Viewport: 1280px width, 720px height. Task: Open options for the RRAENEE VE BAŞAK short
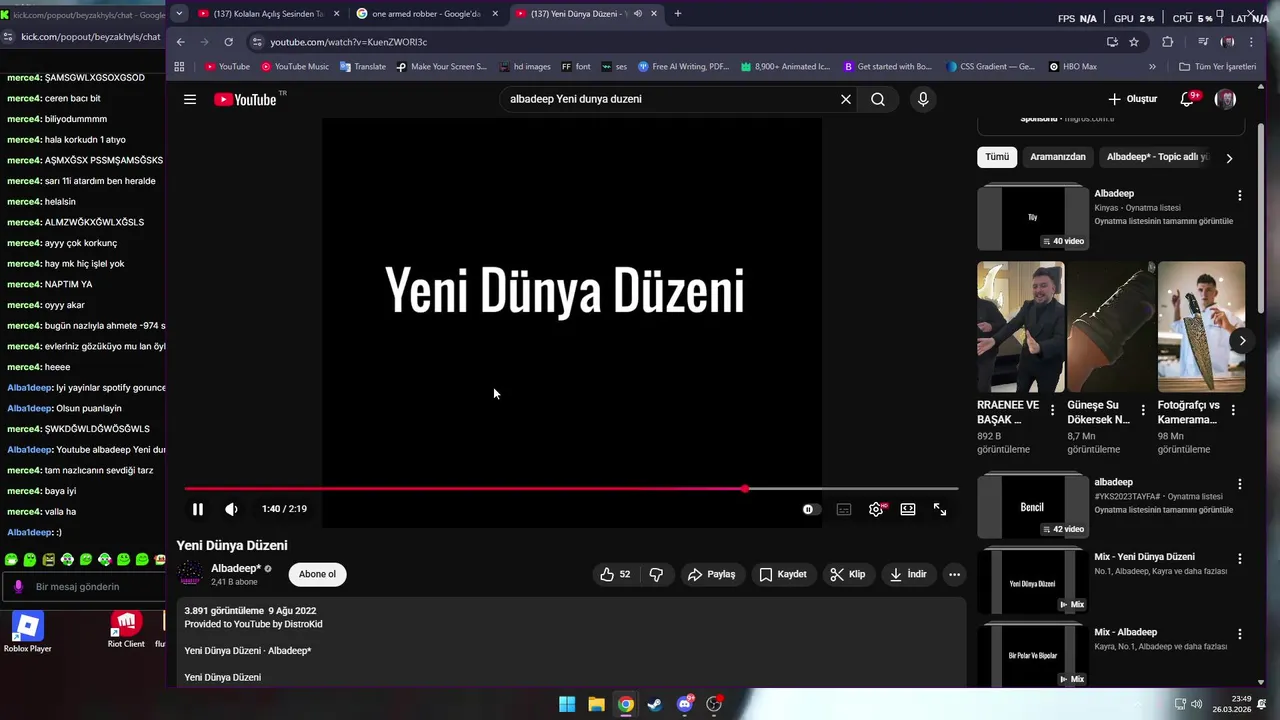pos(1052,410)
